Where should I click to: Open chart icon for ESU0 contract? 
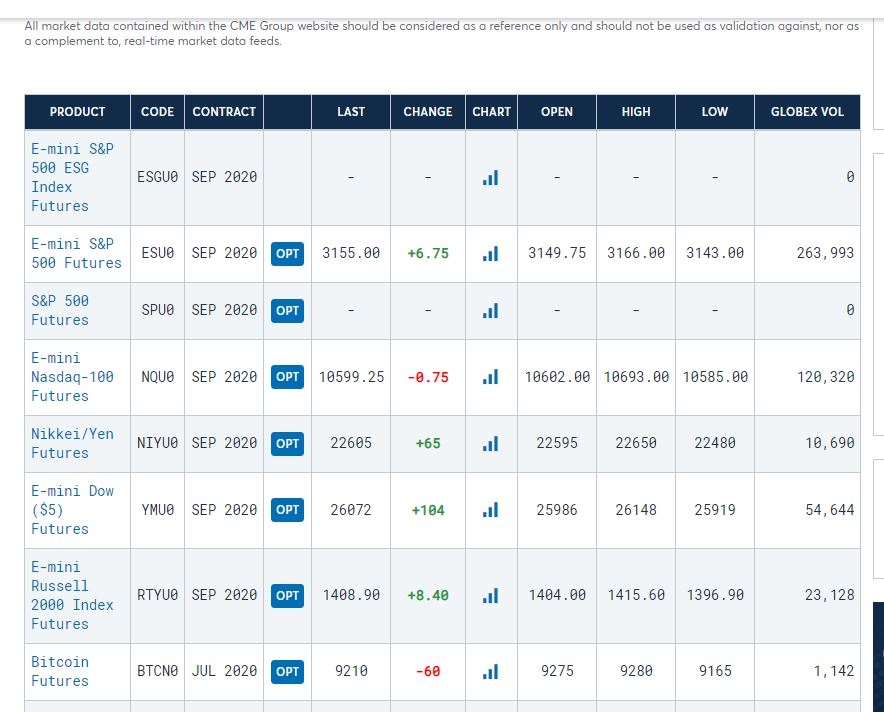click(x=490, y=254)
